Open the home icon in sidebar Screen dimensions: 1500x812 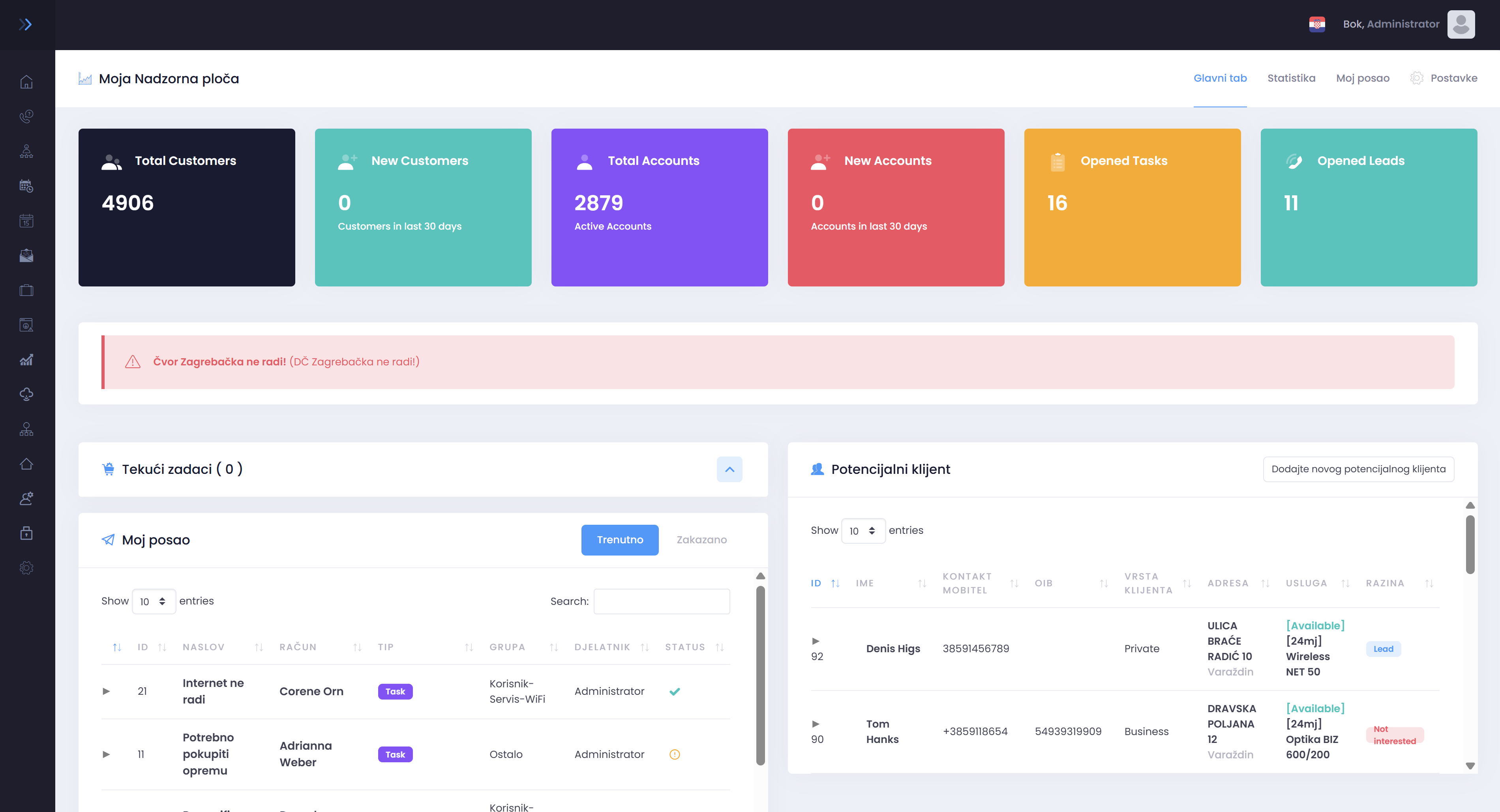(x=26, y=82)
